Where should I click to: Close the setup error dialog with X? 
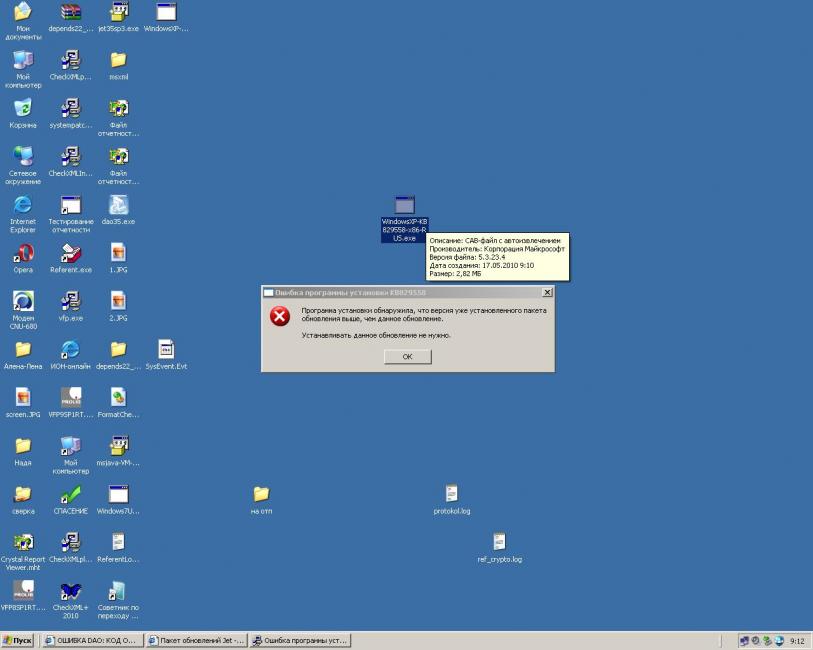(x=546, y=292)
